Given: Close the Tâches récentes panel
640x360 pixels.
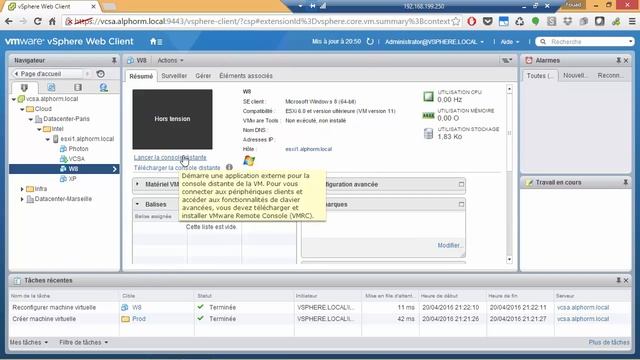Looking at the screenshot, I should pyautogui.click(x=626, y=280).
